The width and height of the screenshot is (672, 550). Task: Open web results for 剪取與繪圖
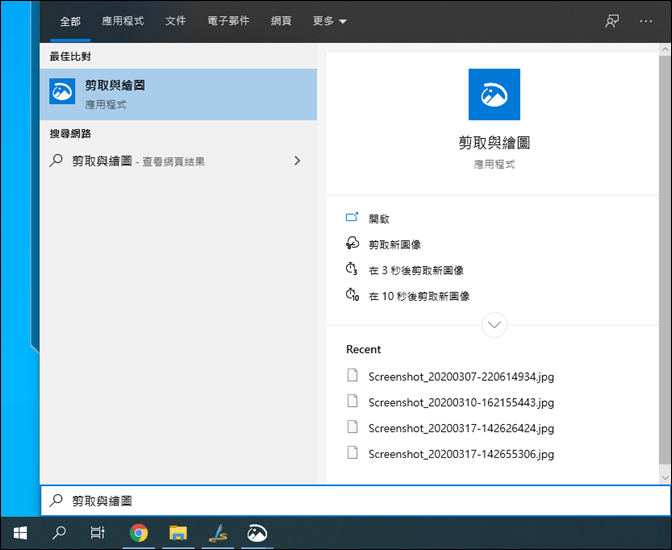pos(178,161)
